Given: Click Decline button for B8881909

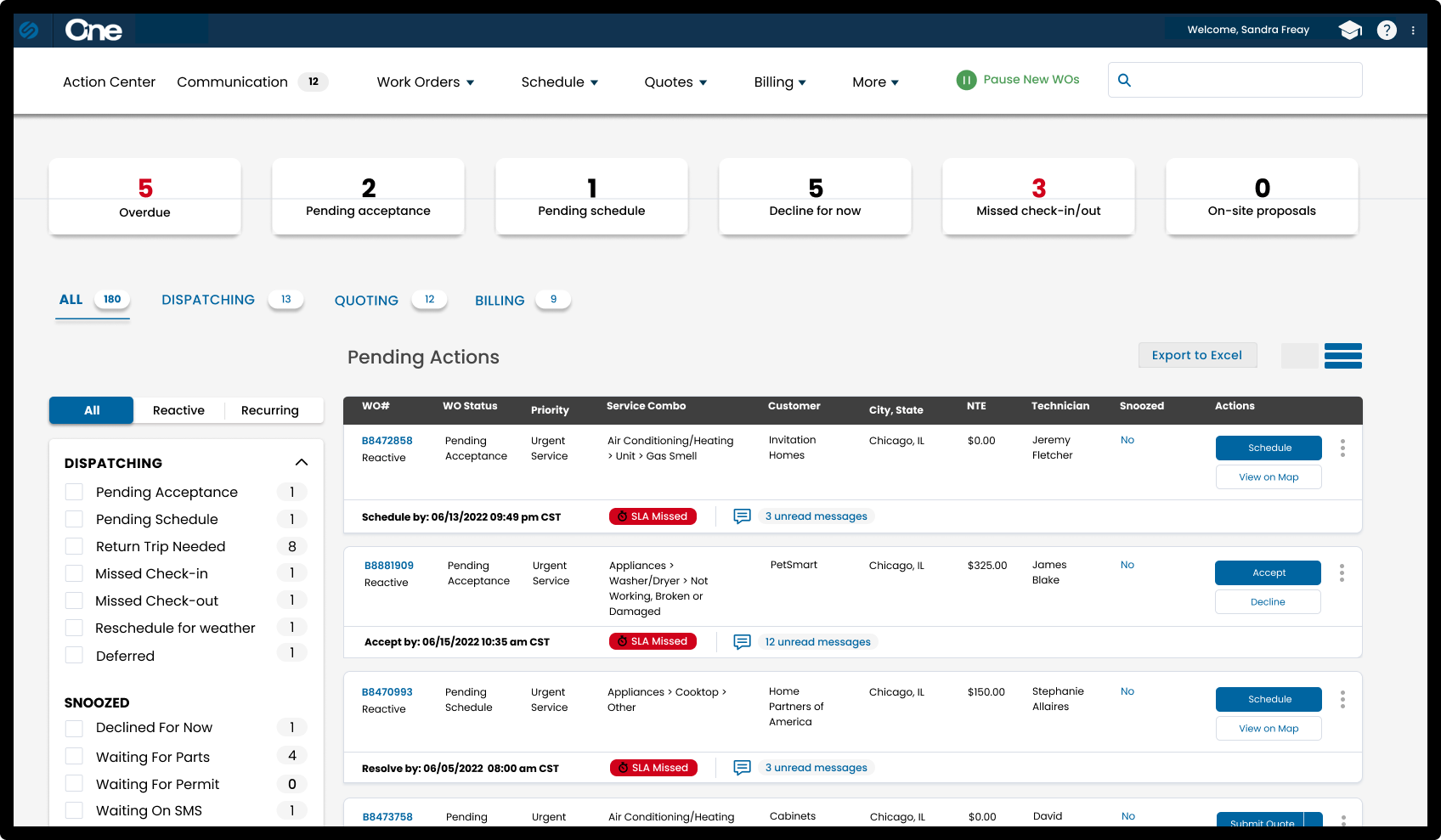Looking at the screenshot, I should click(1269, 601).
